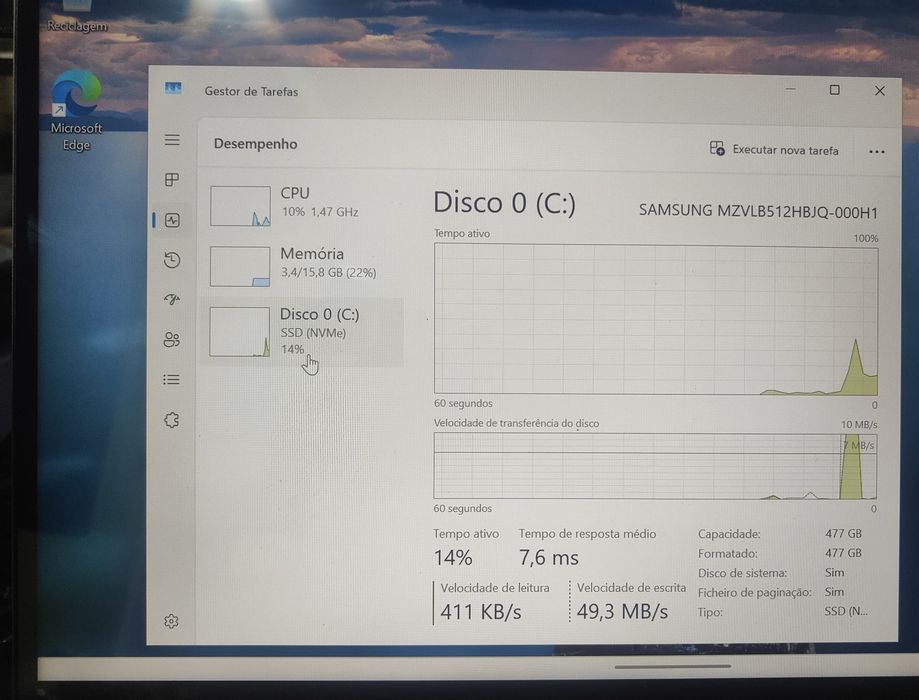This screenshot has width=919, height=700.
Task: Click the Memória mini graph thumbnail
Action: (240, 266)
